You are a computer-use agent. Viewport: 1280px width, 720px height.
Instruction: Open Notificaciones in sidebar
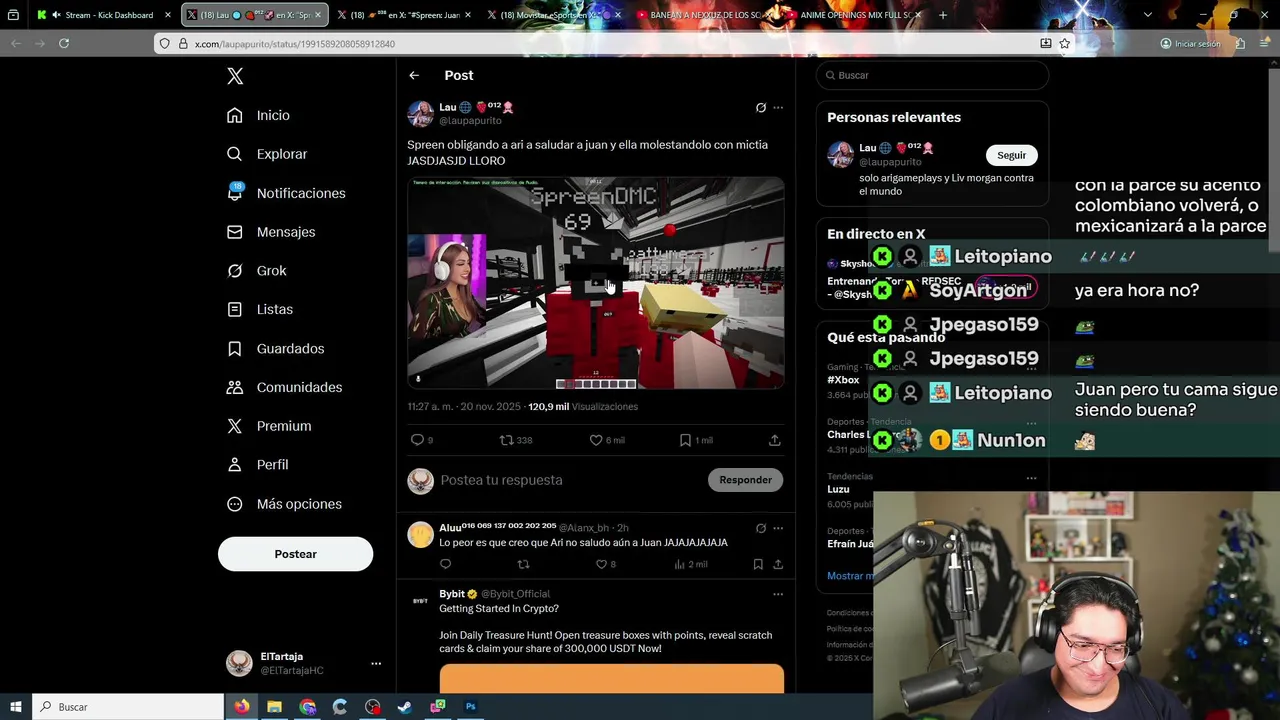[286, 193]
